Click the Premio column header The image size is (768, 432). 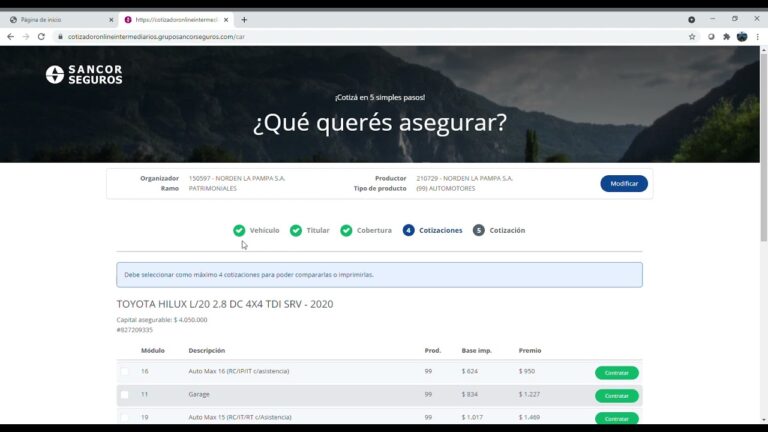[x=530, y=351]
